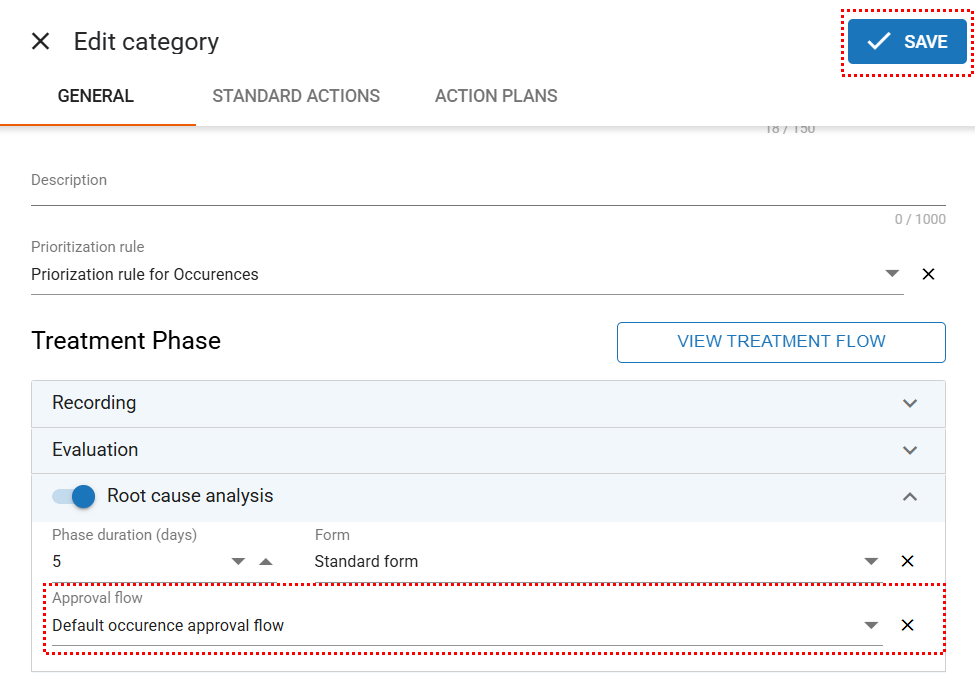This screenshot has height=673, width=975.
Task: Decrease the Phase duration days
Action: point(238,561)
